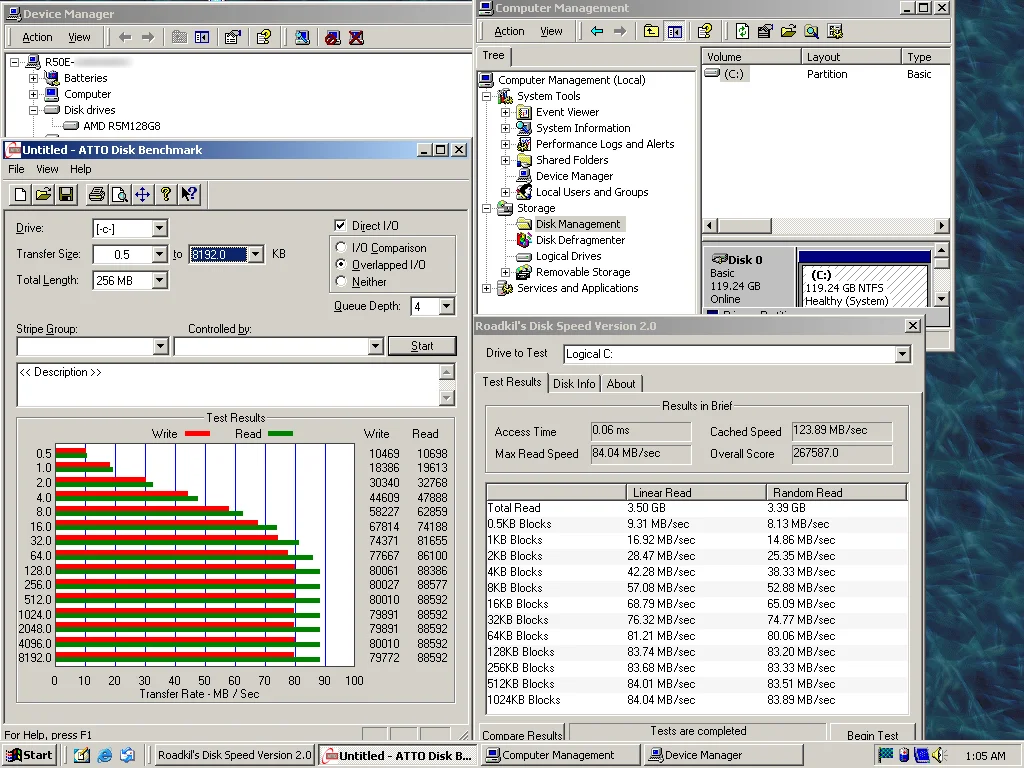The height and width of the screenshot is (768, 1024).
Task: Click the Print icon in ATTO toolbar
Action: (x=97, y=194)
